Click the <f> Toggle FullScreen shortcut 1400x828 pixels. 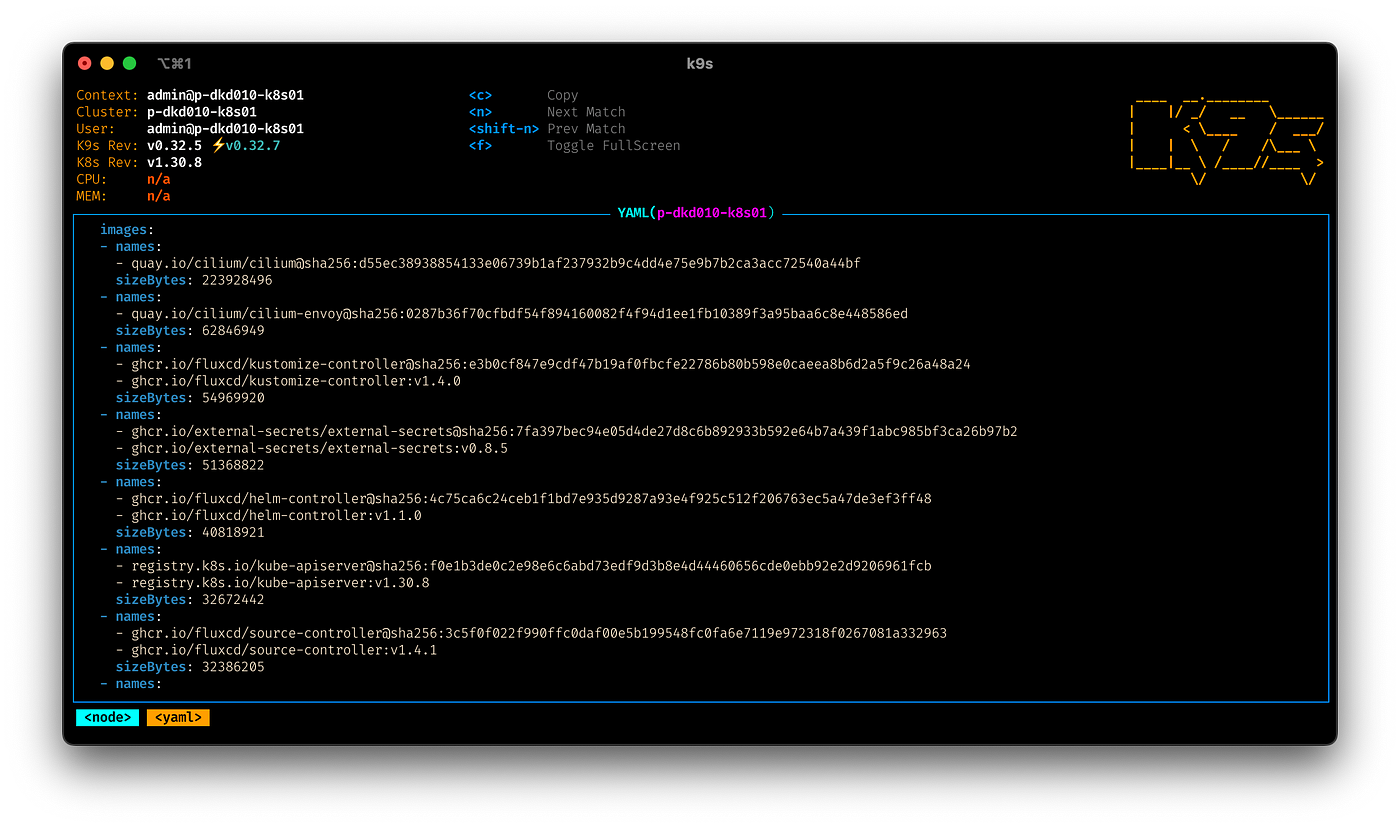point(574,146)
